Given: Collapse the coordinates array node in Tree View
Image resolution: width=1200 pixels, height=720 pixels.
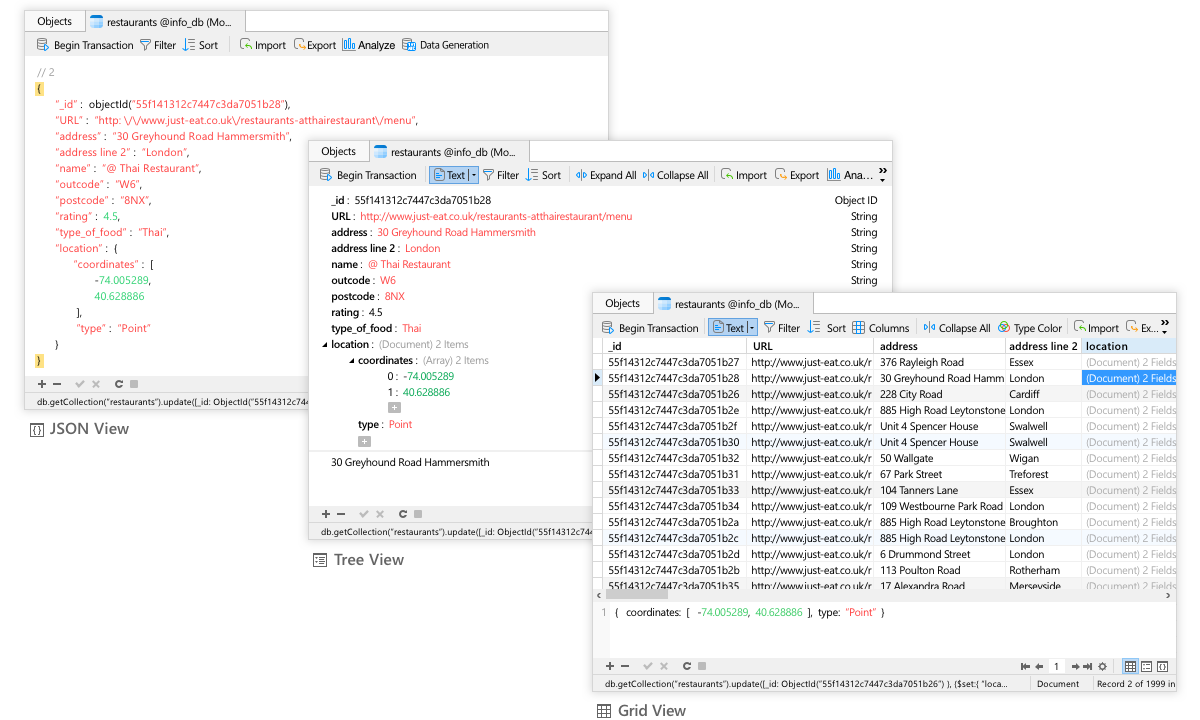Looking at the screenshot, I should tap(351, 360).
